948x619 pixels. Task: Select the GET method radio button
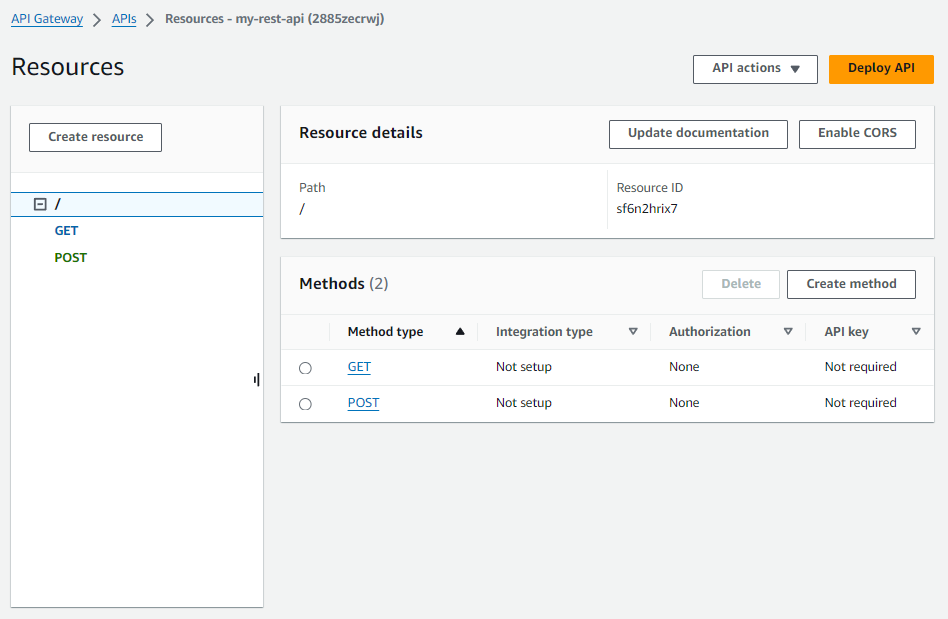[x=305, y=368]
